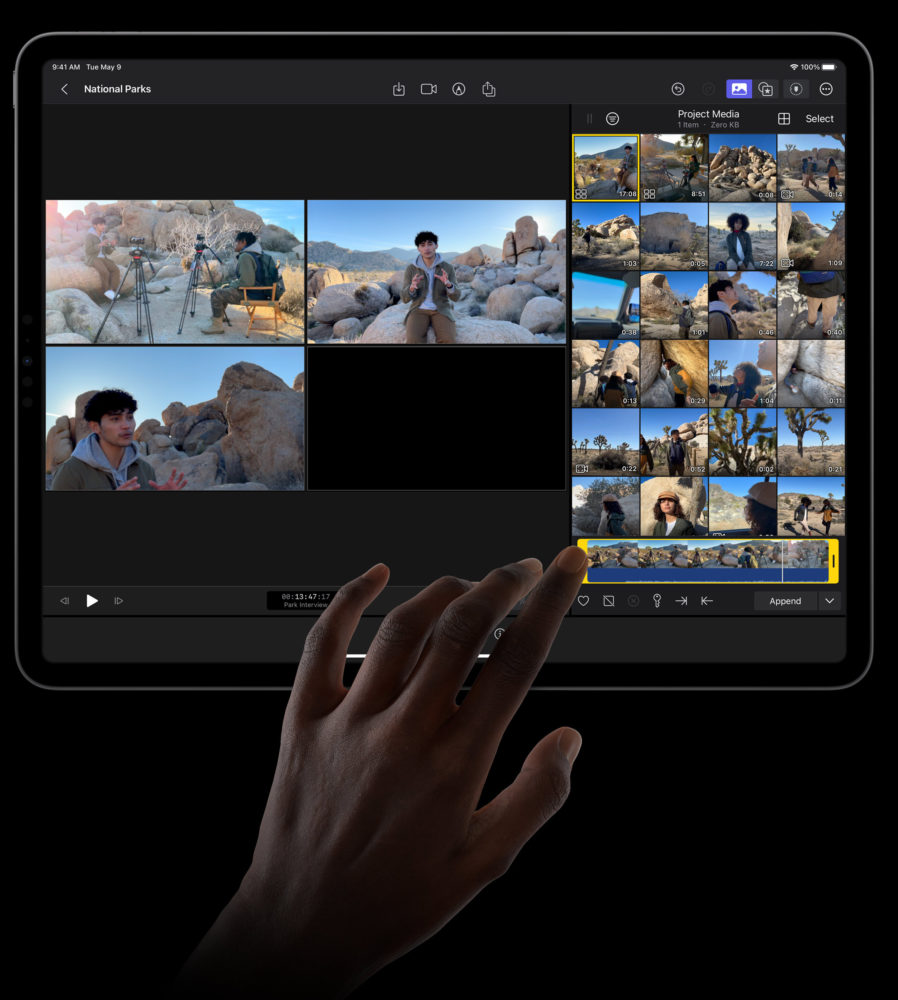Select the 1:03 clip thumbnail
Viewport: 898px width, 1000px height.
point(605,237)
